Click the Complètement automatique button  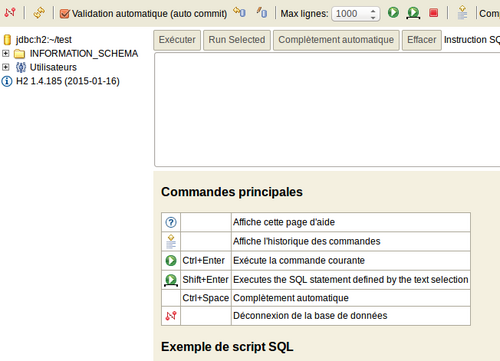[x=336, y=40]
